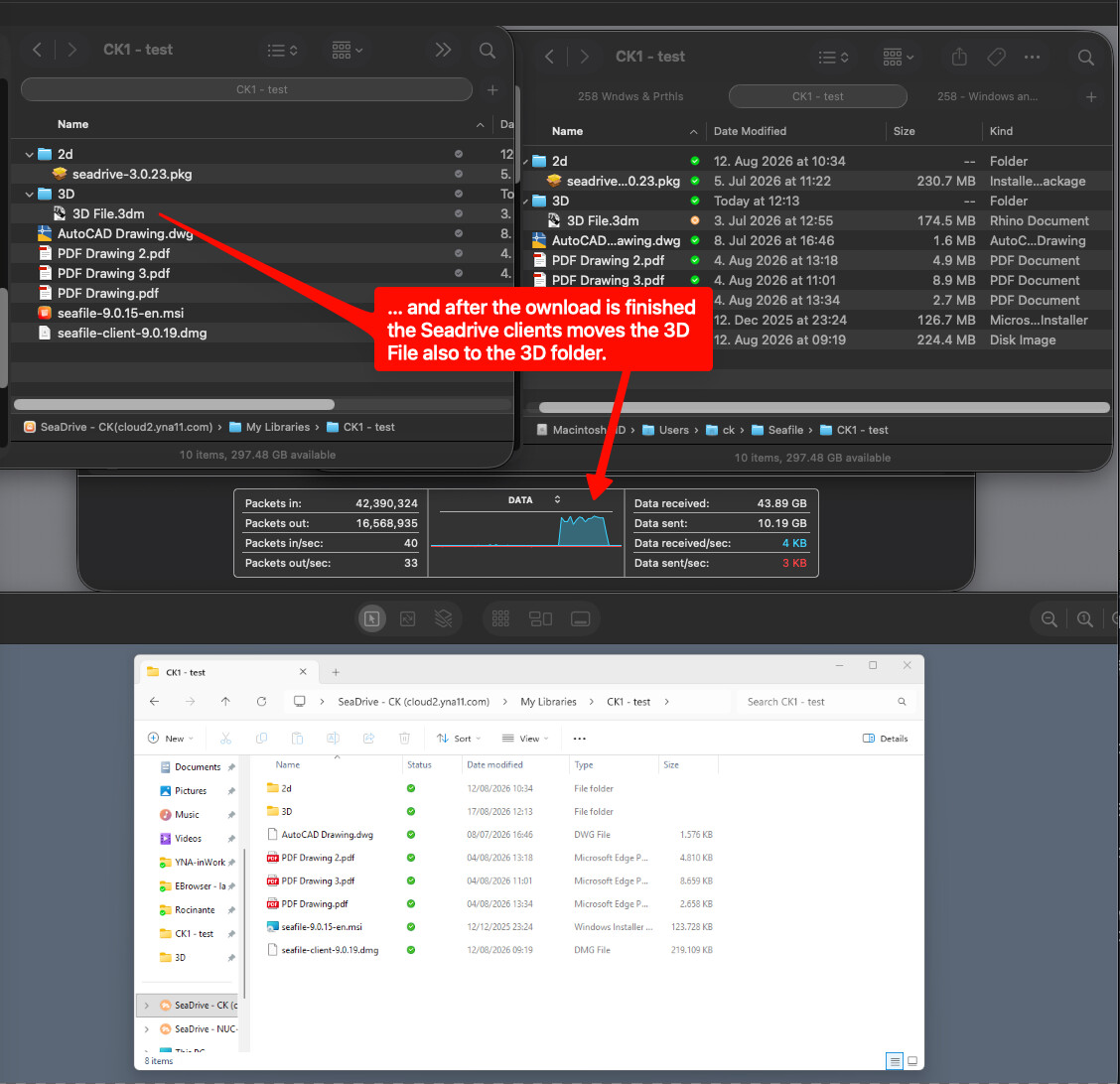Click the Refresh icon in Windows Explorer
The width and height of the screenshot is (1120, 1084).
click(261, 701)
